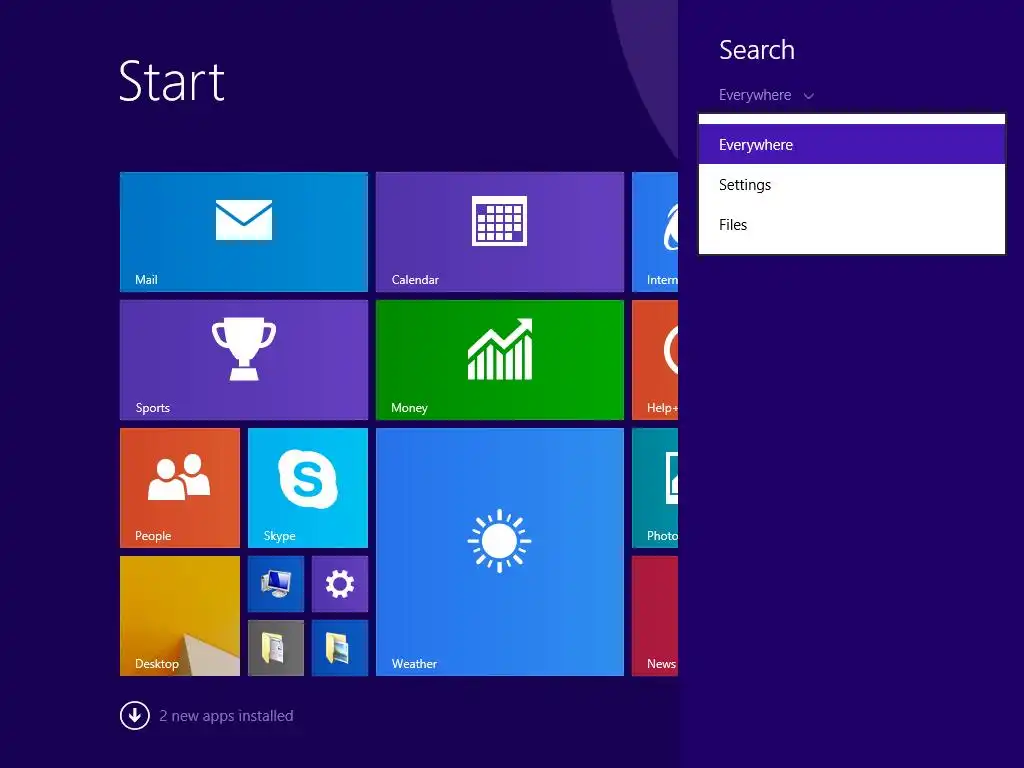Launch the Skype tile
1024x768 pixels.
click(x=308, y=488)
